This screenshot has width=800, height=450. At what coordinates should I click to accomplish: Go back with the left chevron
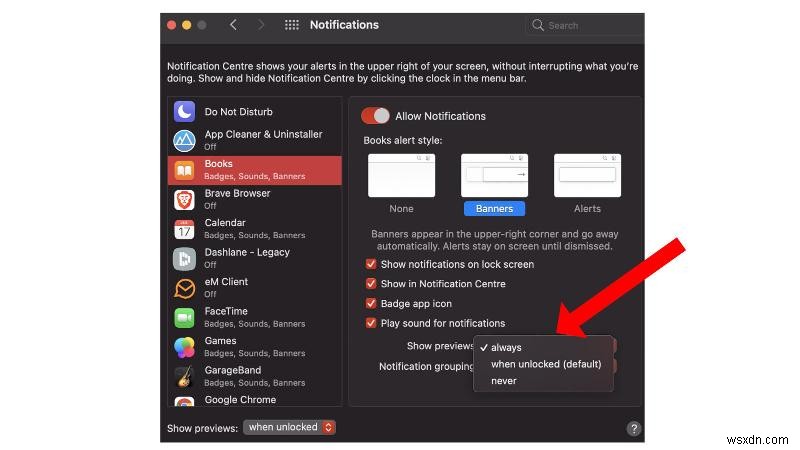pos(233,24)
